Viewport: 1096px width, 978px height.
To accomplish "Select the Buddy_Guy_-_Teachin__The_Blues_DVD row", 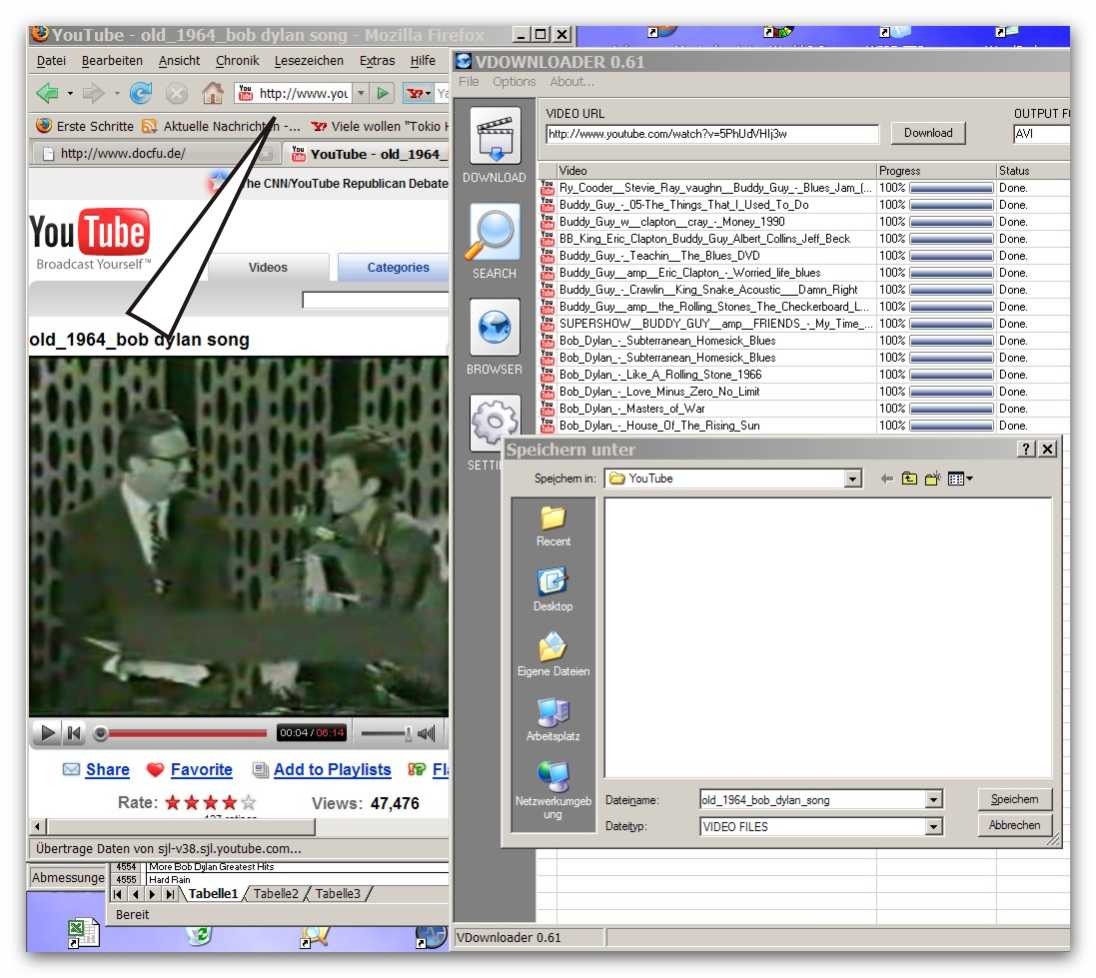I will pyautogui.click(x=804, y=256).
